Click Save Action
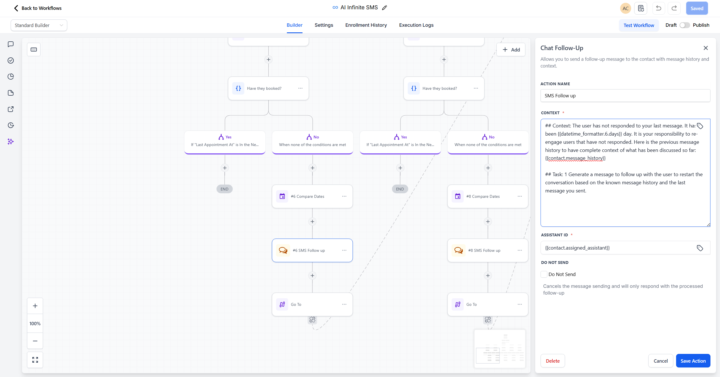This screenshot has width=720, height=377. (693, 361)
